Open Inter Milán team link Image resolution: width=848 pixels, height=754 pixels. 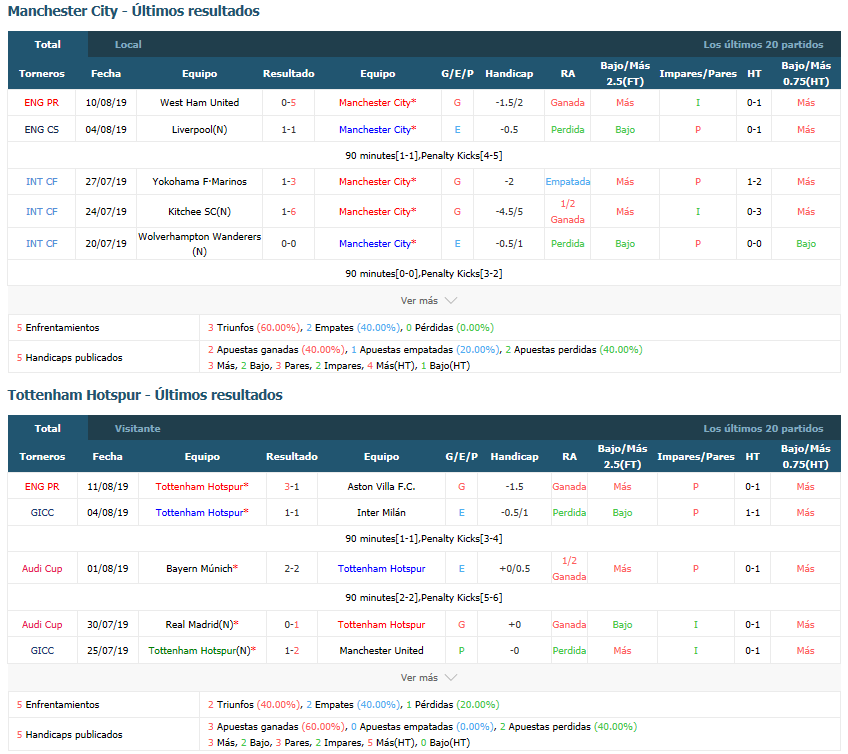click(381, 513)
